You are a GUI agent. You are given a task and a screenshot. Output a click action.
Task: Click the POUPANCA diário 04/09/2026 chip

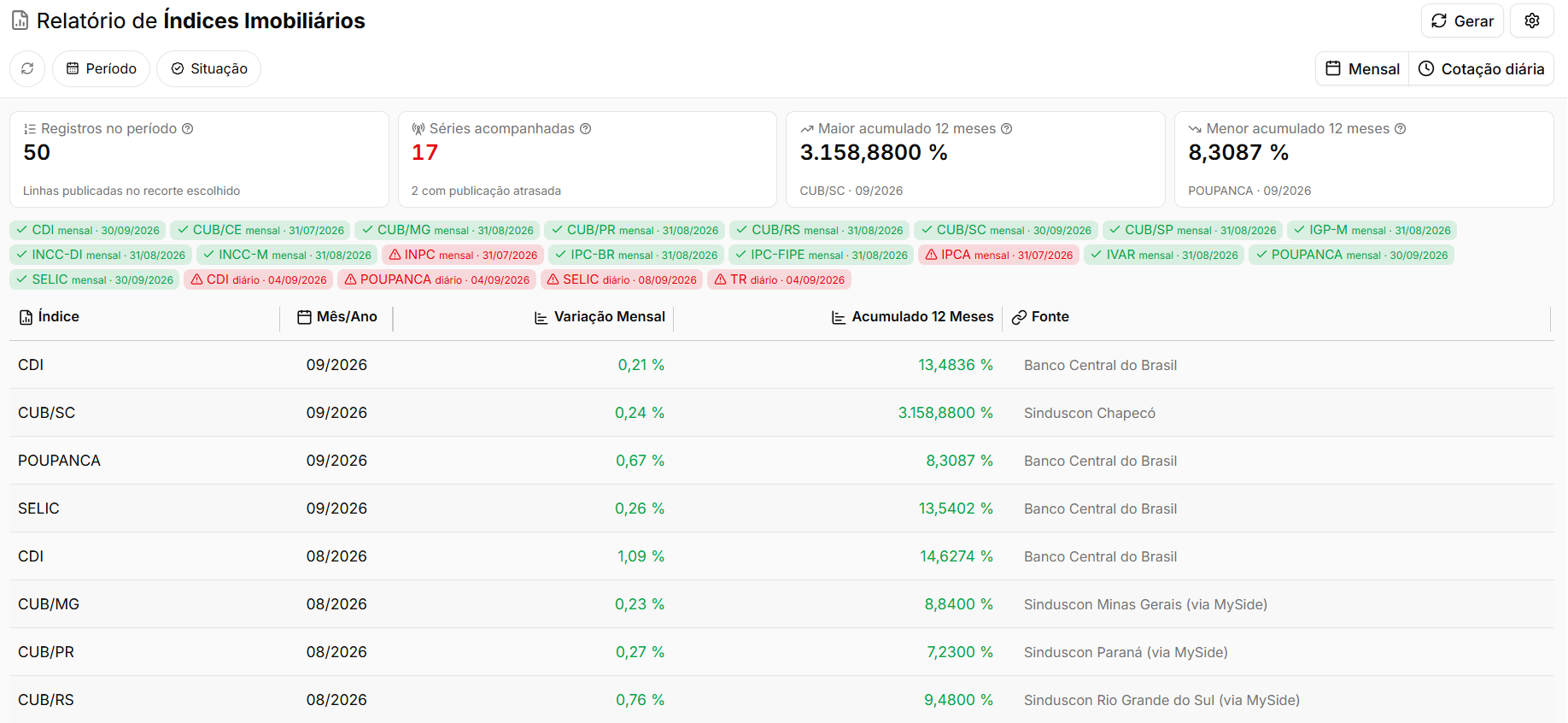(x=437, y=279)
